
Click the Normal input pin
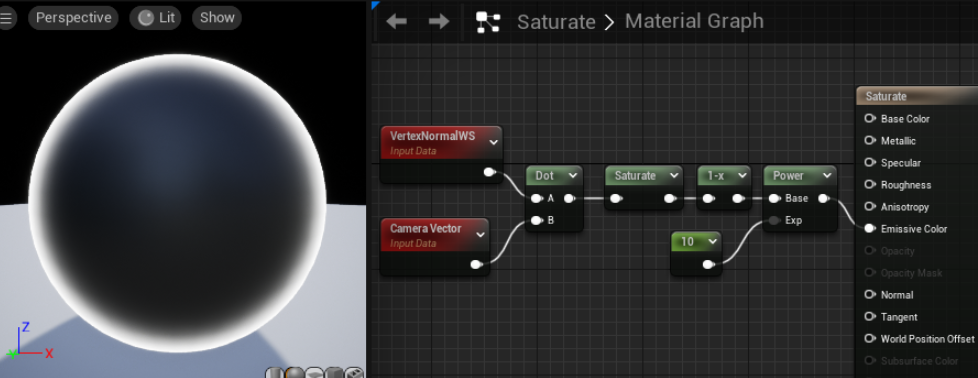tap(869, 295)
